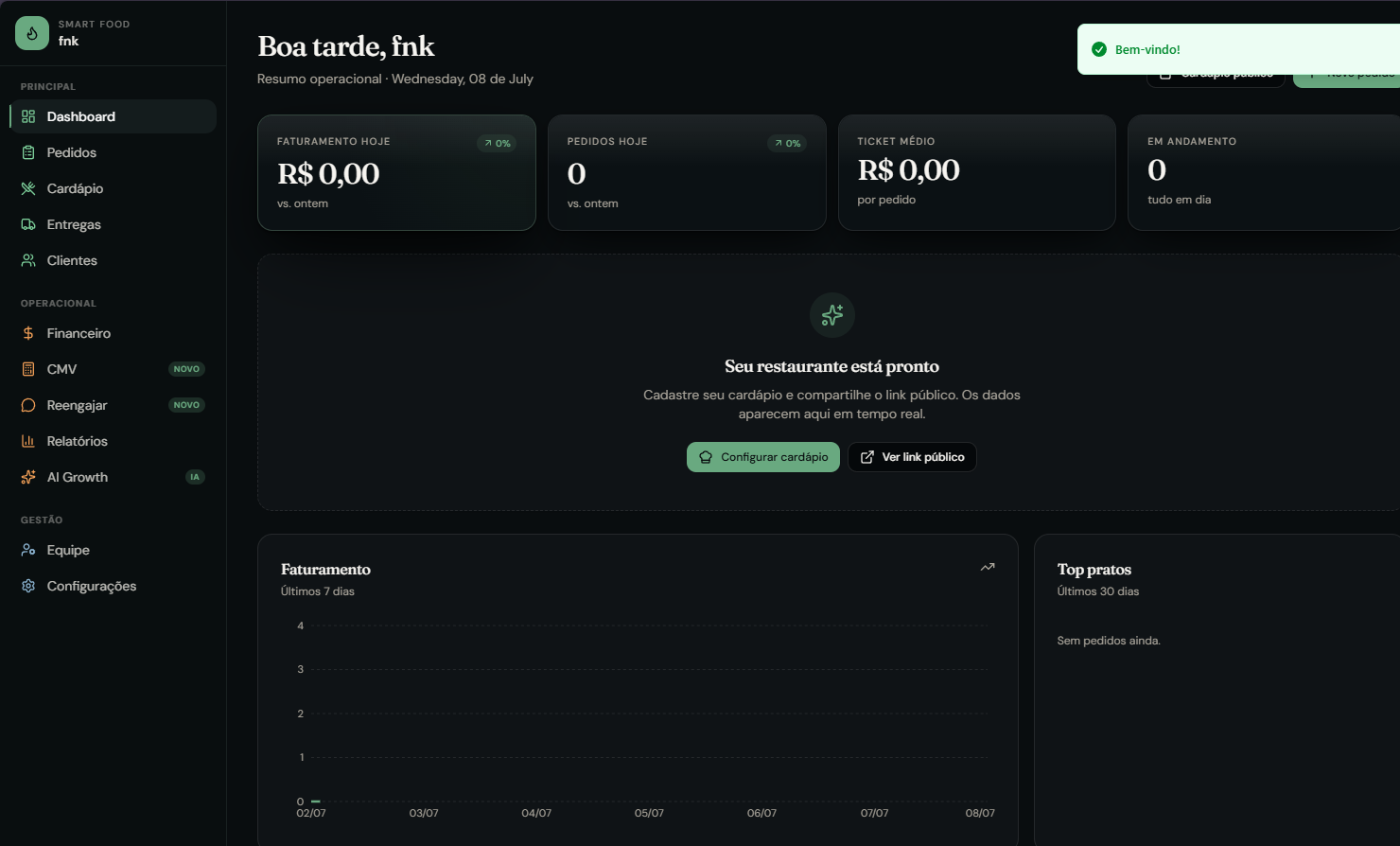This screenshot has width=1400, height=846.
Task: Select AI Growth in the sidebar
Action: point(113,477)
